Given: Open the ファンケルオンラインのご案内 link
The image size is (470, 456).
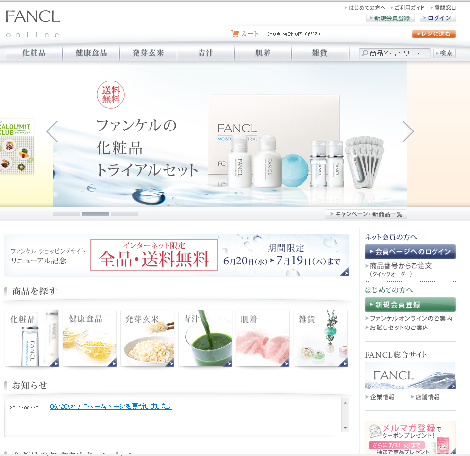Looking at the screenshot, I should [409, 318].
